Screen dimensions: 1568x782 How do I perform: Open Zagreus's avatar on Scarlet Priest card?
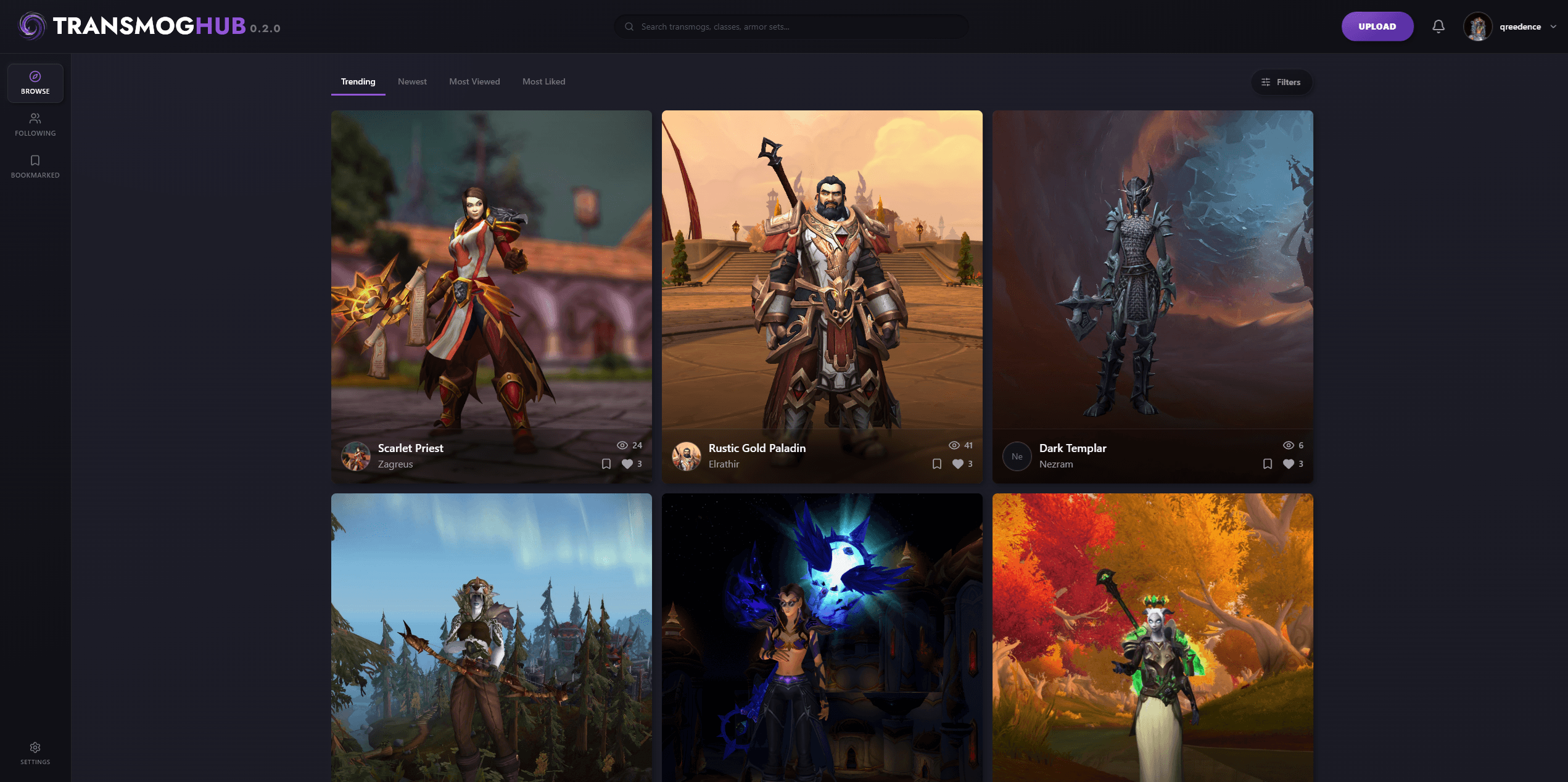(x=356, y=456)
